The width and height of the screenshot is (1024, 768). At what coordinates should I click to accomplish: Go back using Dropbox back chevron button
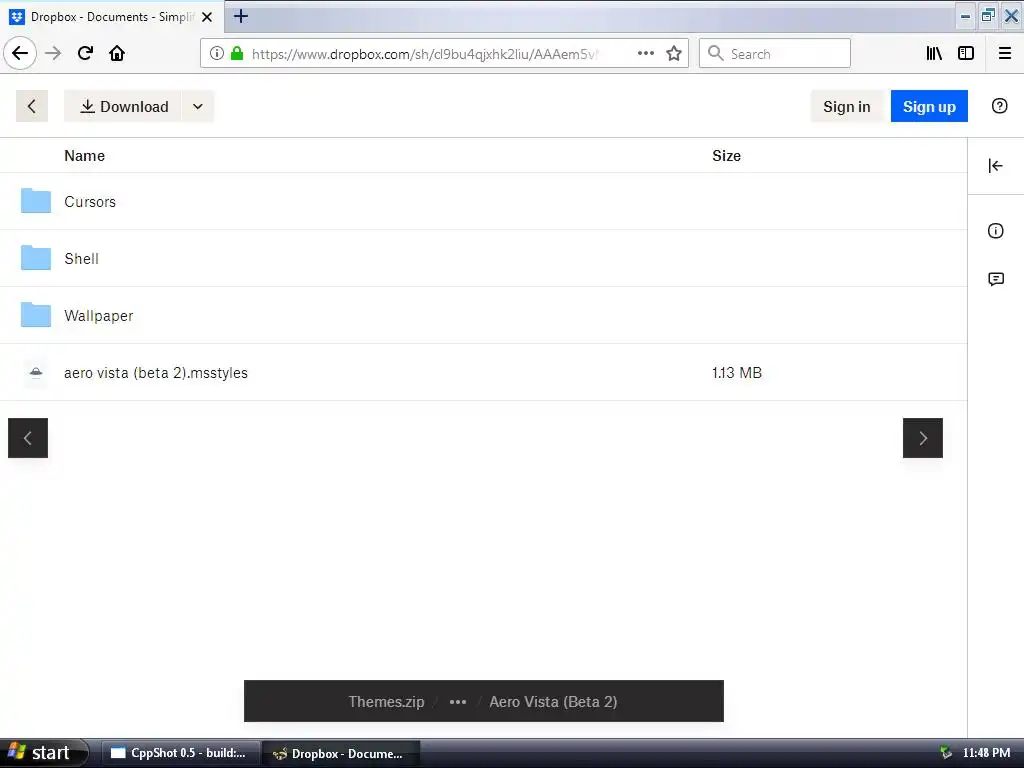tap(31, 106)
